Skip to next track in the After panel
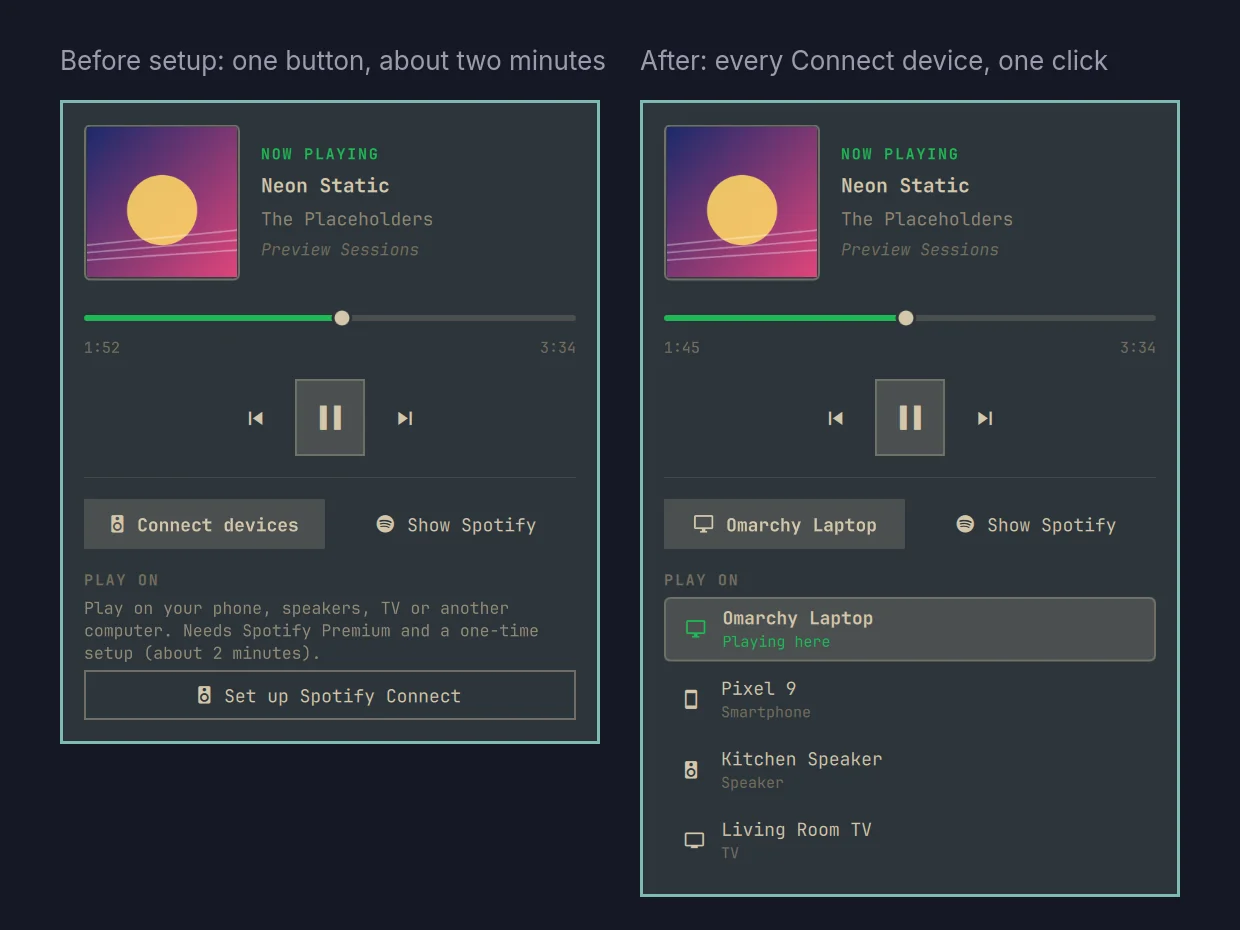The width and height of the screenshot is (1240, 930). pyautogui.click(x=984, y=418)
